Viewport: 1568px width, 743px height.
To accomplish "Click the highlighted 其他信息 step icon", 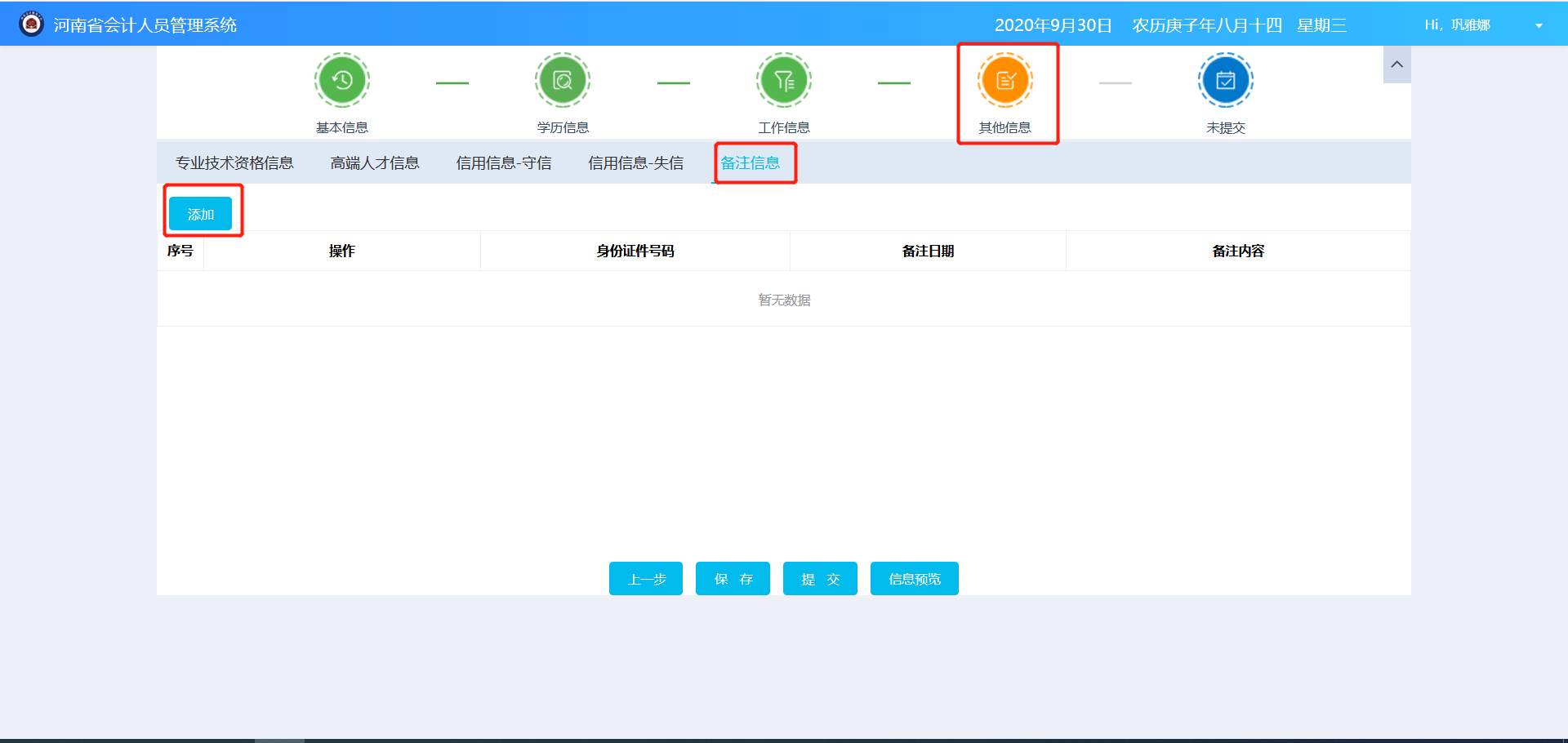I will (x=1005, y=79).
